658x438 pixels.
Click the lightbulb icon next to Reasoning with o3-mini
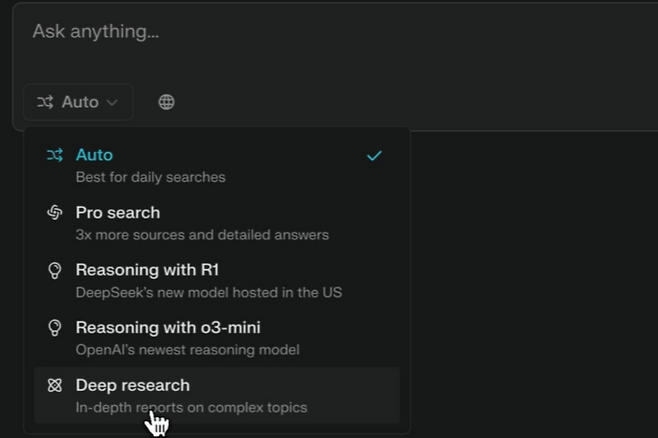[x=55, y=328]
